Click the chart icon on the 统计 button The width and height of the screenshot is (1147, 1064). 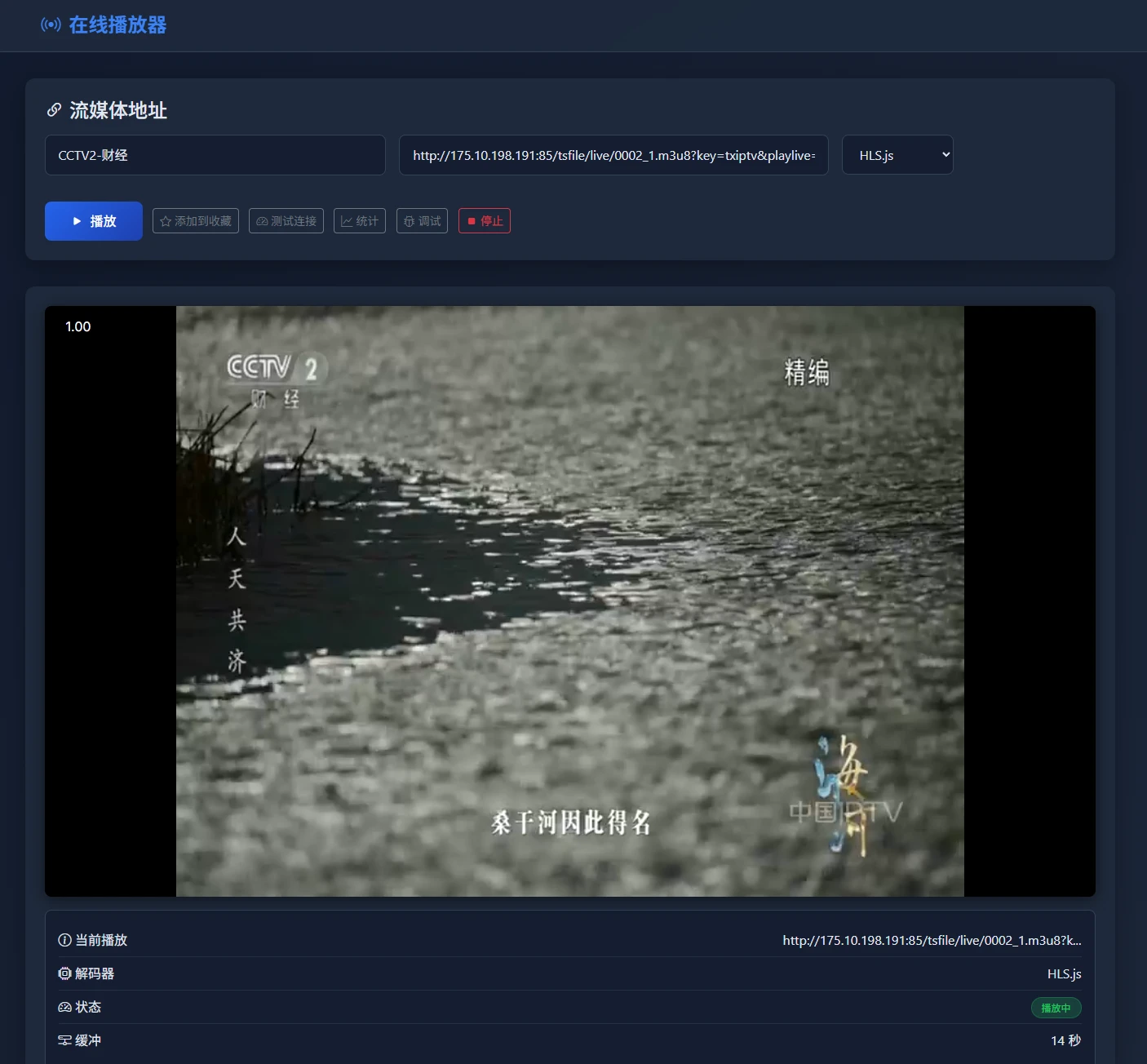(346, 220)
